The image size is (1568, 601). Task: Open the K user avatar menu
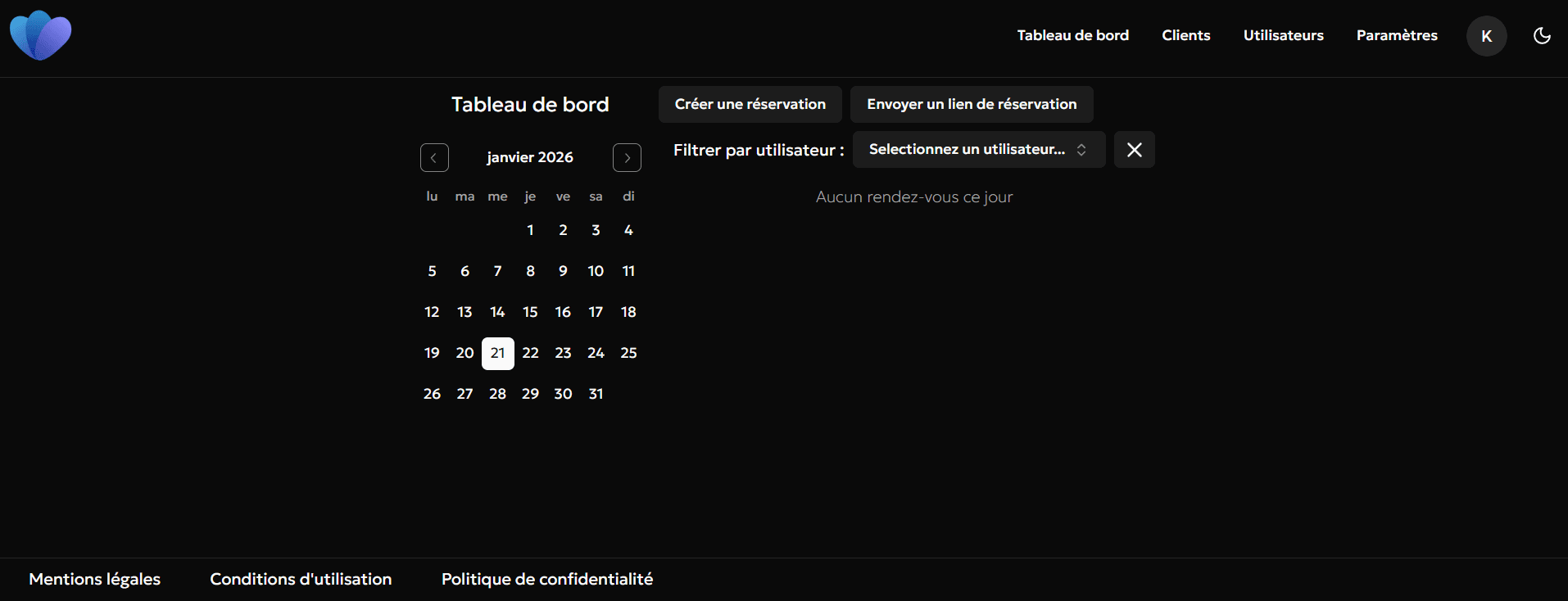(1486, 36)
